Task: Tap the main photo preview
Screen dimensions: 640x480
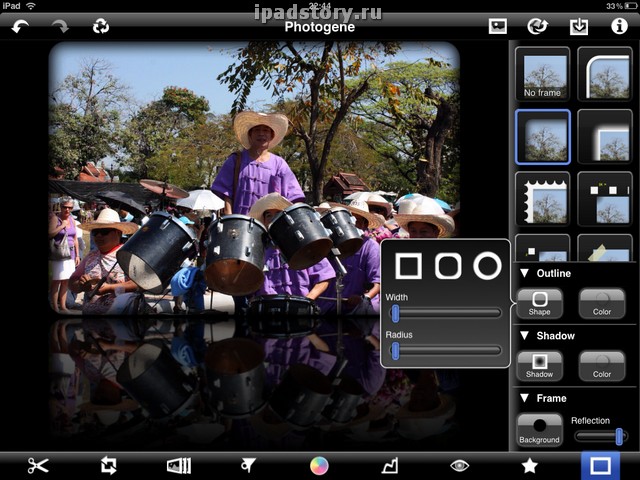Action: [x=254, y=178]
